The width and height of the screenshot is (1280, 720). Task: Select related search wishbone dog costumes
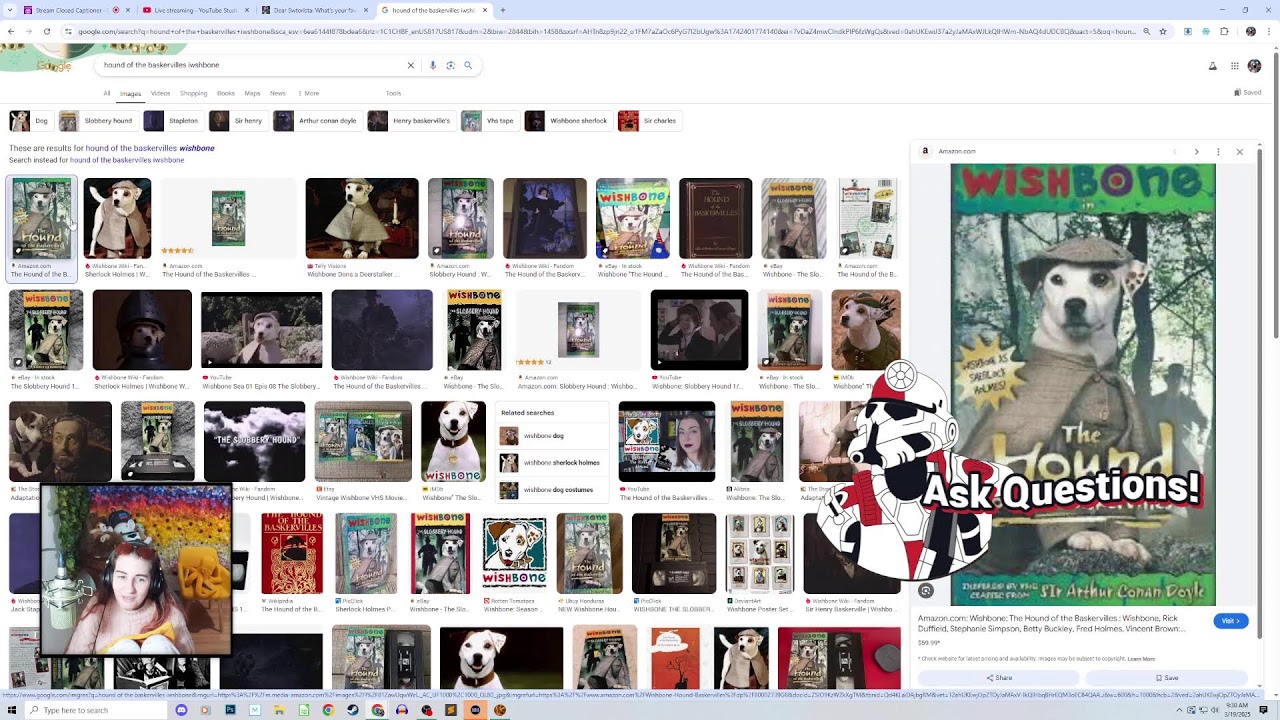553,490
